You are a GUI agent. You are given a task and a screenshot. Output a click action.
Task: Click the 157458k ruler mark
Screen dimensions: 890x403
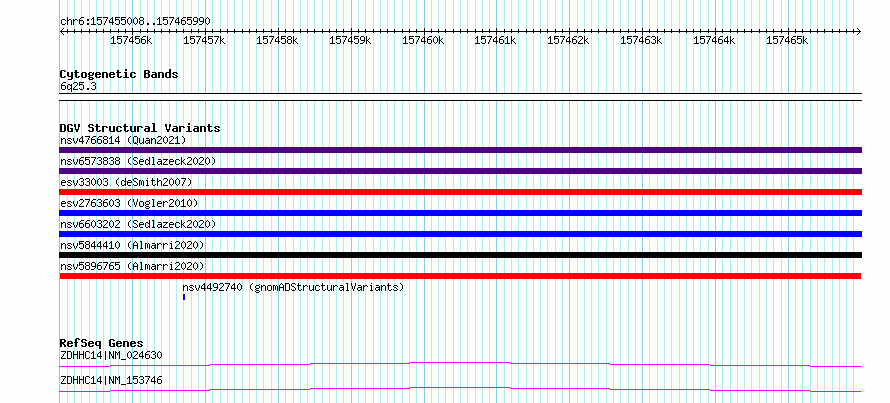coord(277,40)
